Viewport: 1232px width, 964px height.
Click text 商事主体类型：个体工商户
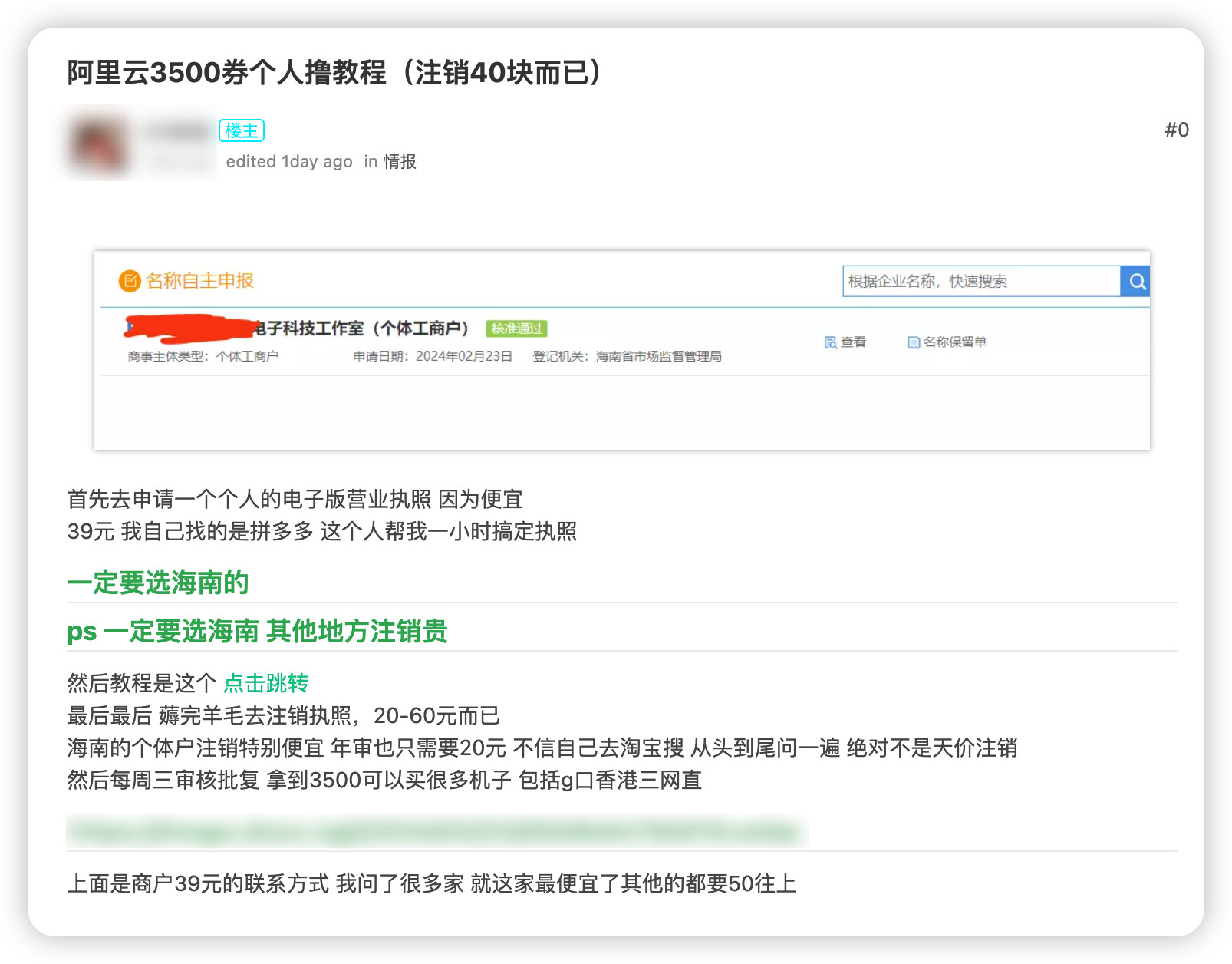203,356
